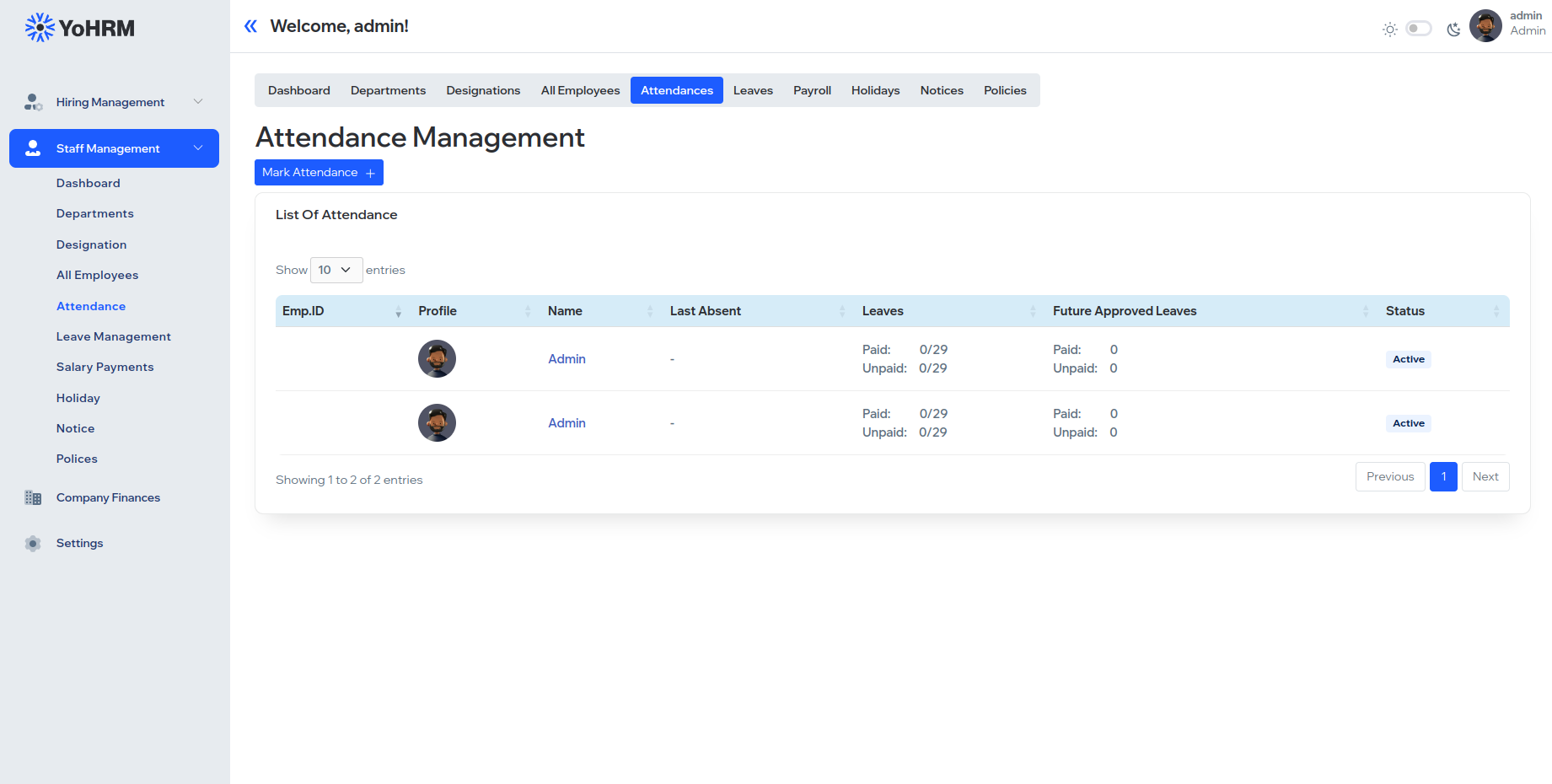Viewport: 1552px width, 784px height.
Task: Open All Employees in sidebar
Action: [x=98, y=275]
